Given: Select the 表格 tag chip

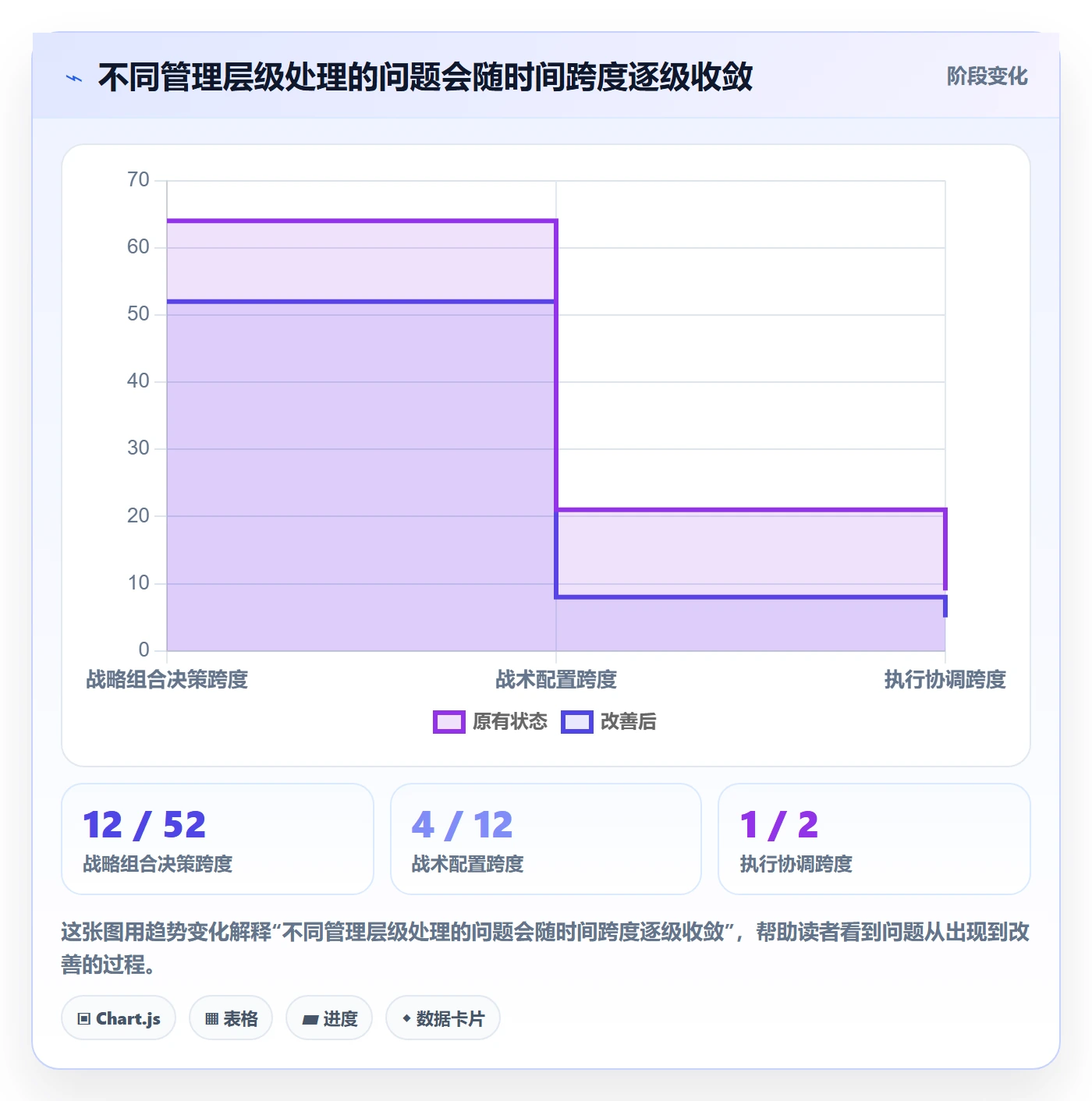Looking at the screenshot, I should [231, 1018].
